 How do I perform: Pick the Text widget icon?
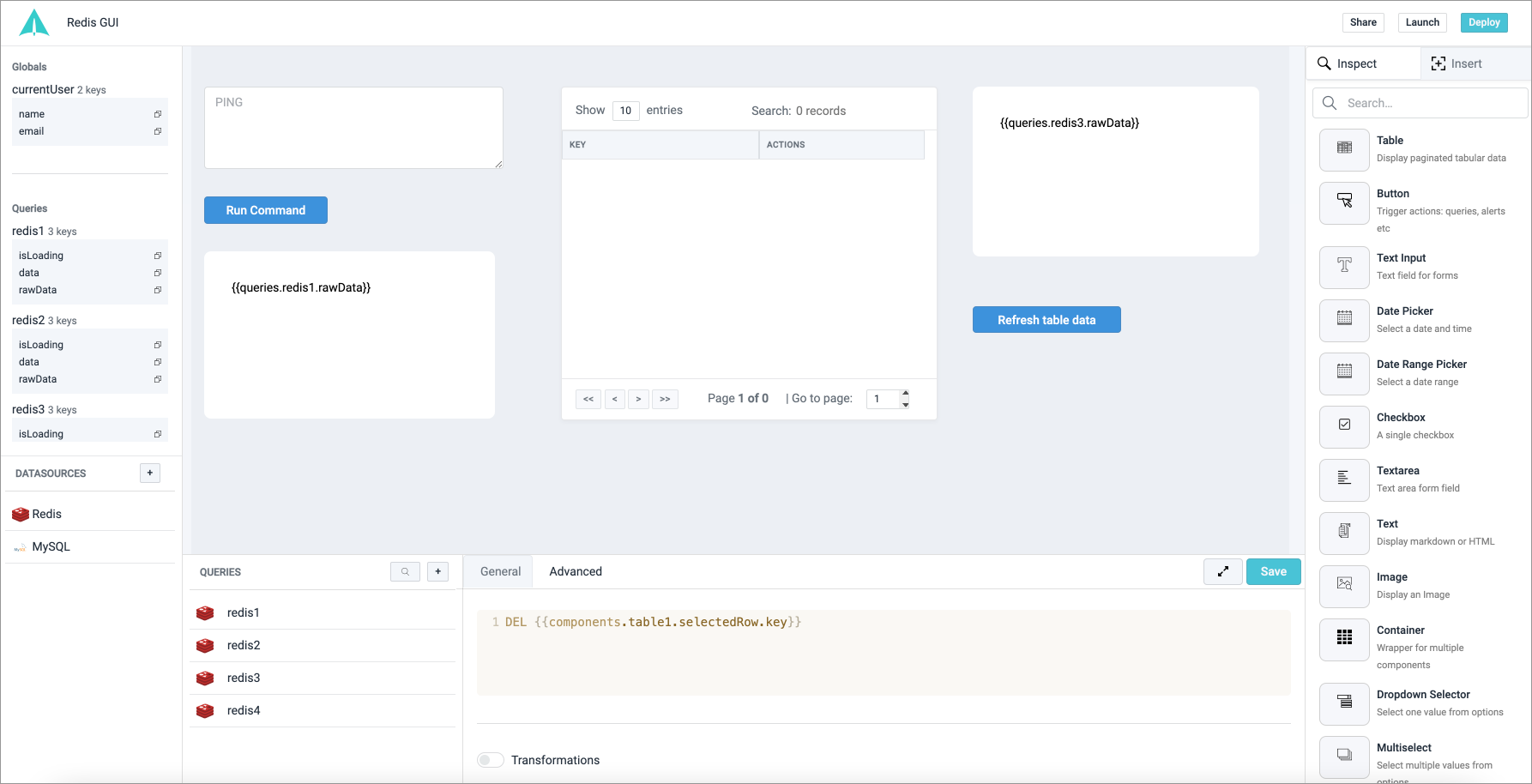pos(1344,533)
